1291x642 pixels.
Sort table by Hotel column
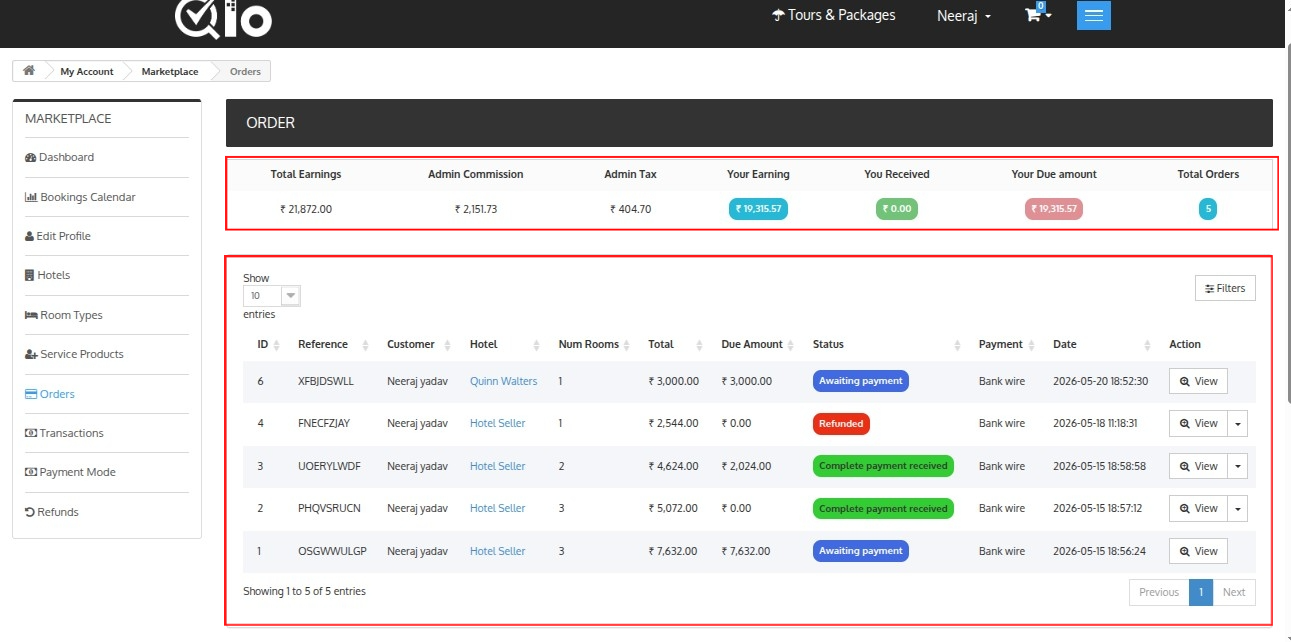(x=505, y=344)
